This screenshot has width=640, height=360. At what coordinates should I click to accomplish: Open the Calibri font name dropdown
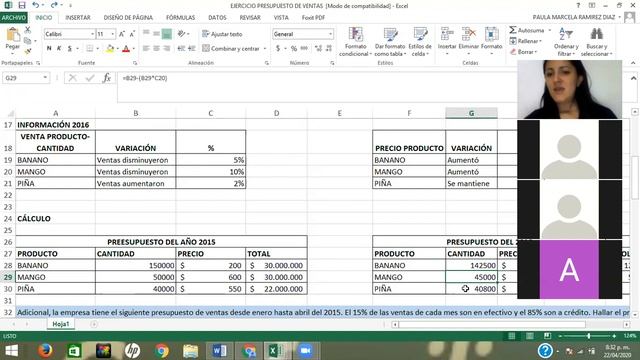(x=92, y=34)
